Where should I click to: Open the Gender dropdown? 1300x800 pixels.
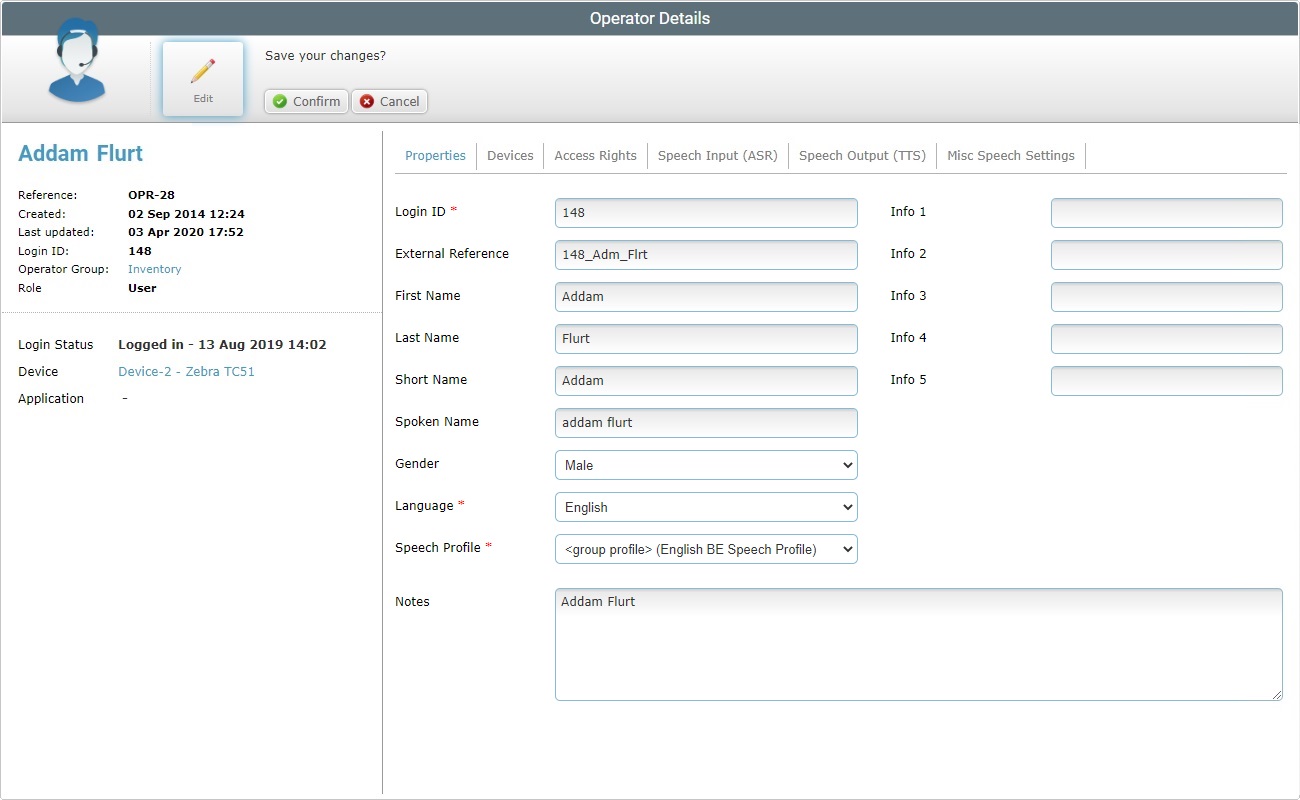pos(705,465)
